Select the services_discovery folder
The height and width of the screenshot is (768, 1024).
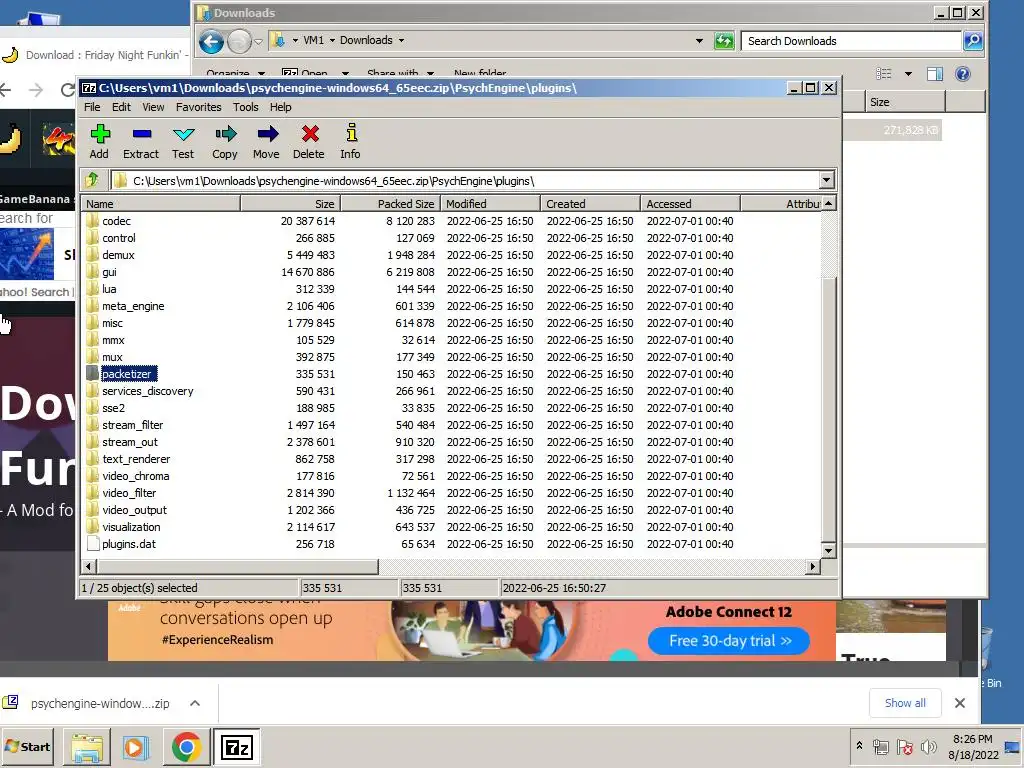(x=148, y=391)
